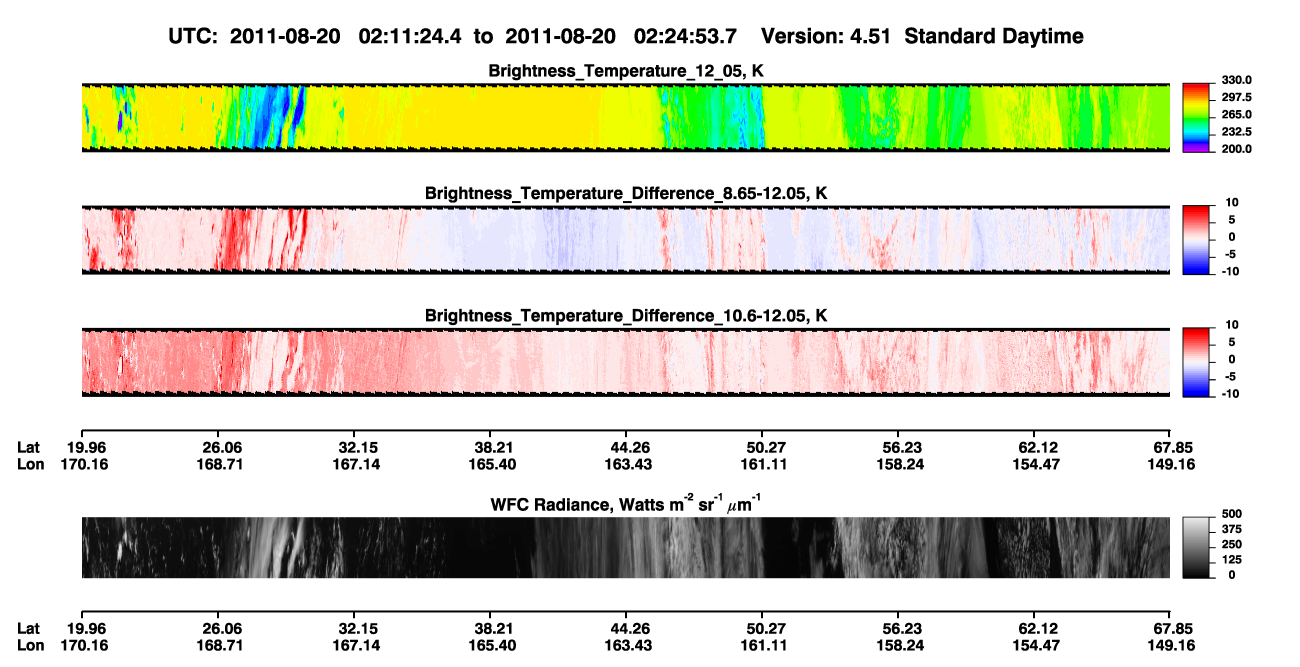Click 'Lat' label below the WFC Radiance panel
This screenshot has height=667, width=1300.
[x=29, y=629]
